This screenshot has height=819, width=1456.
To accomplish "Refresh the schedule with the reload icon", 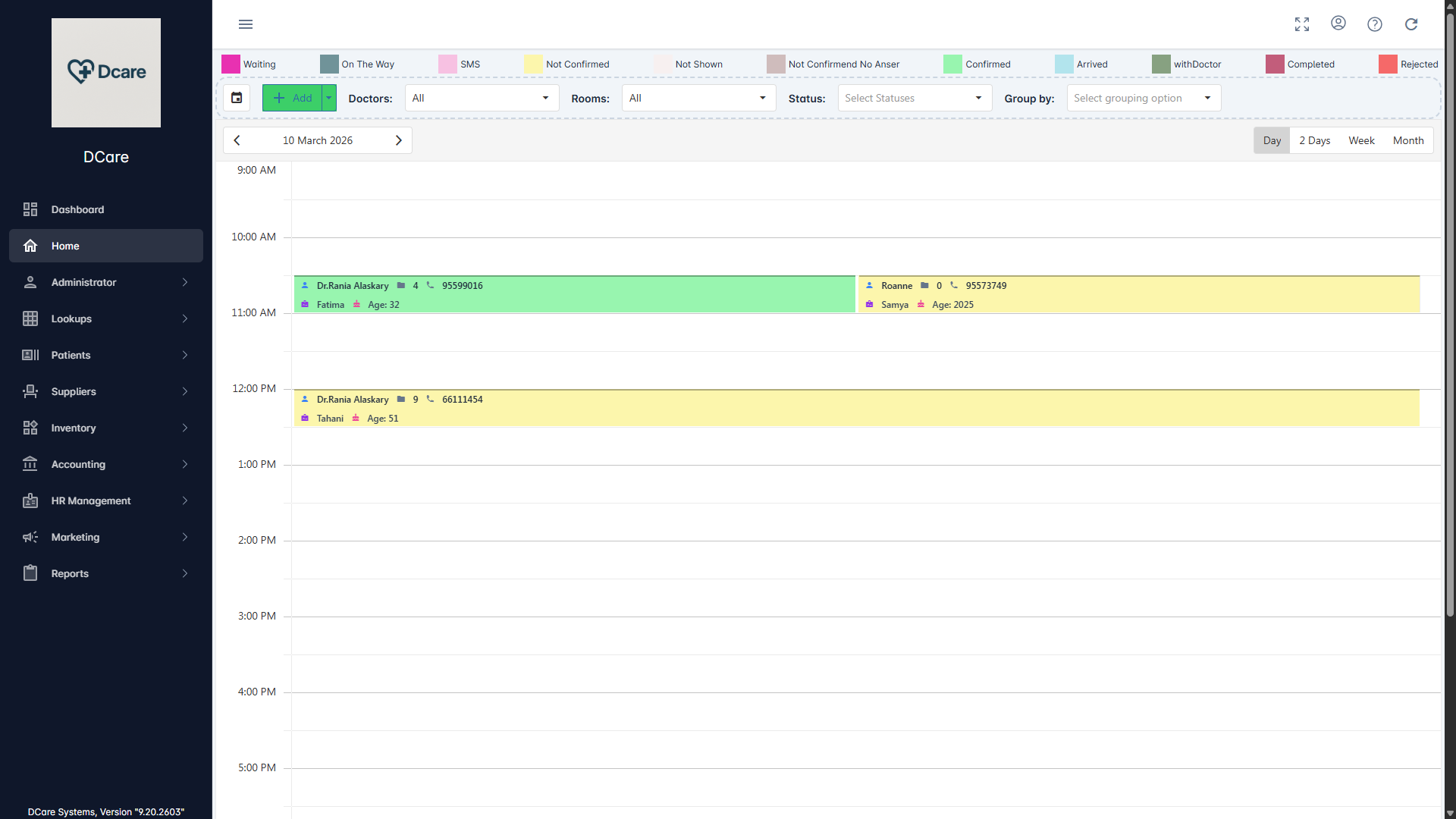I will pos(1411,24).
